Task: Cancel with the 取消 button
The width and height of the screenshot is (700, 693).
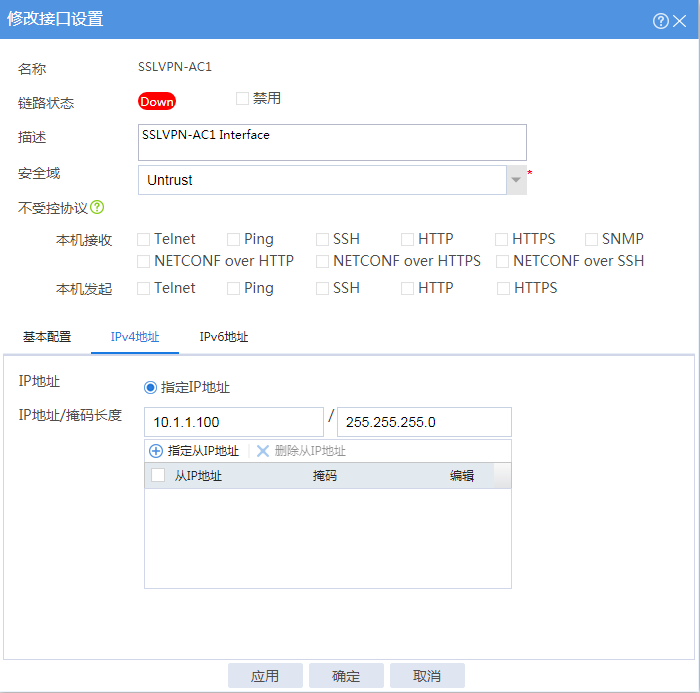Action: 427,676
